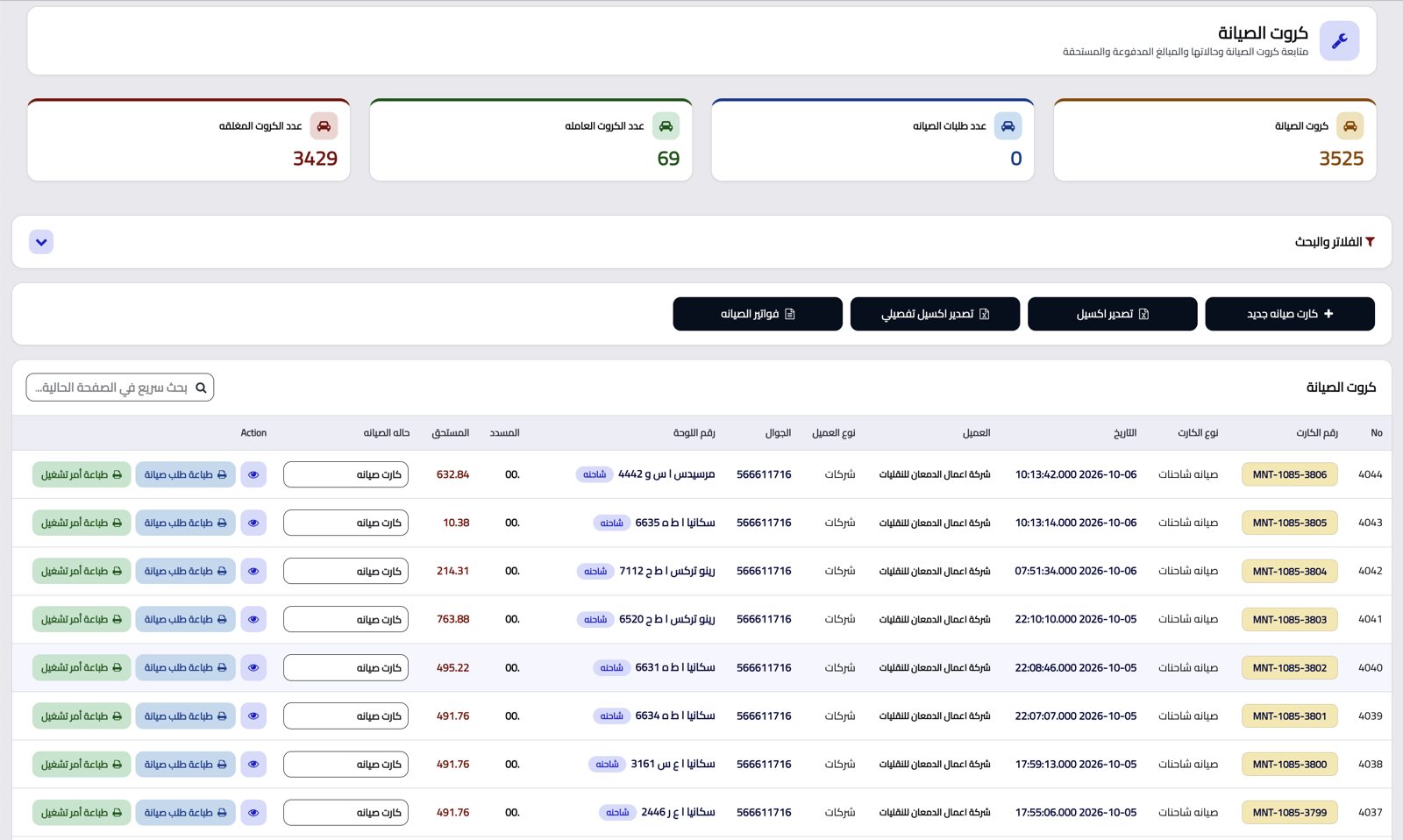Viewport: 1403px width, 840px height.
Task: Click the filter funnel icon next to الفلاتر والبحث
Action: tap(1370, 242)
